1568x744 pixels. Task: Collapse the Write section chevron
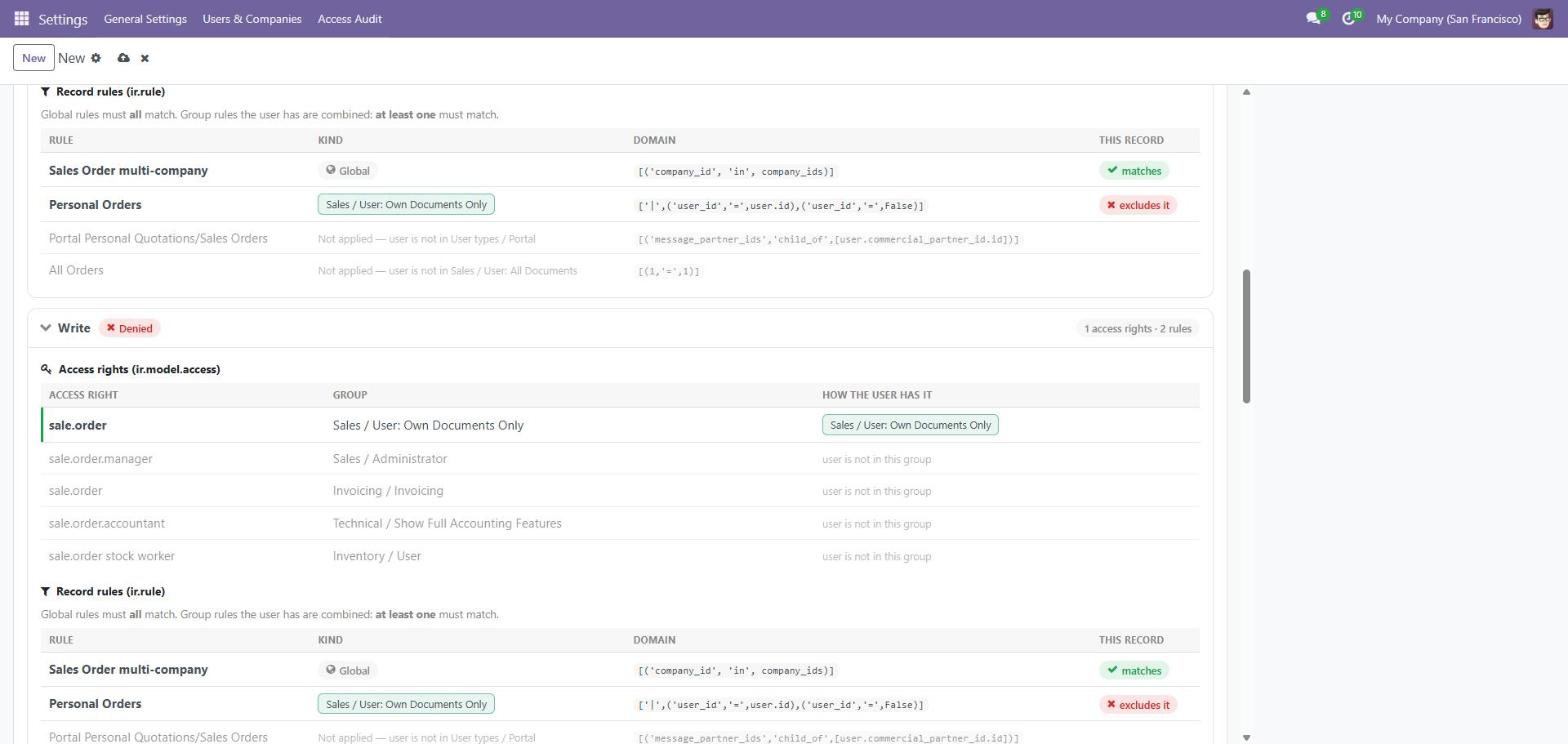pos(46,328)
